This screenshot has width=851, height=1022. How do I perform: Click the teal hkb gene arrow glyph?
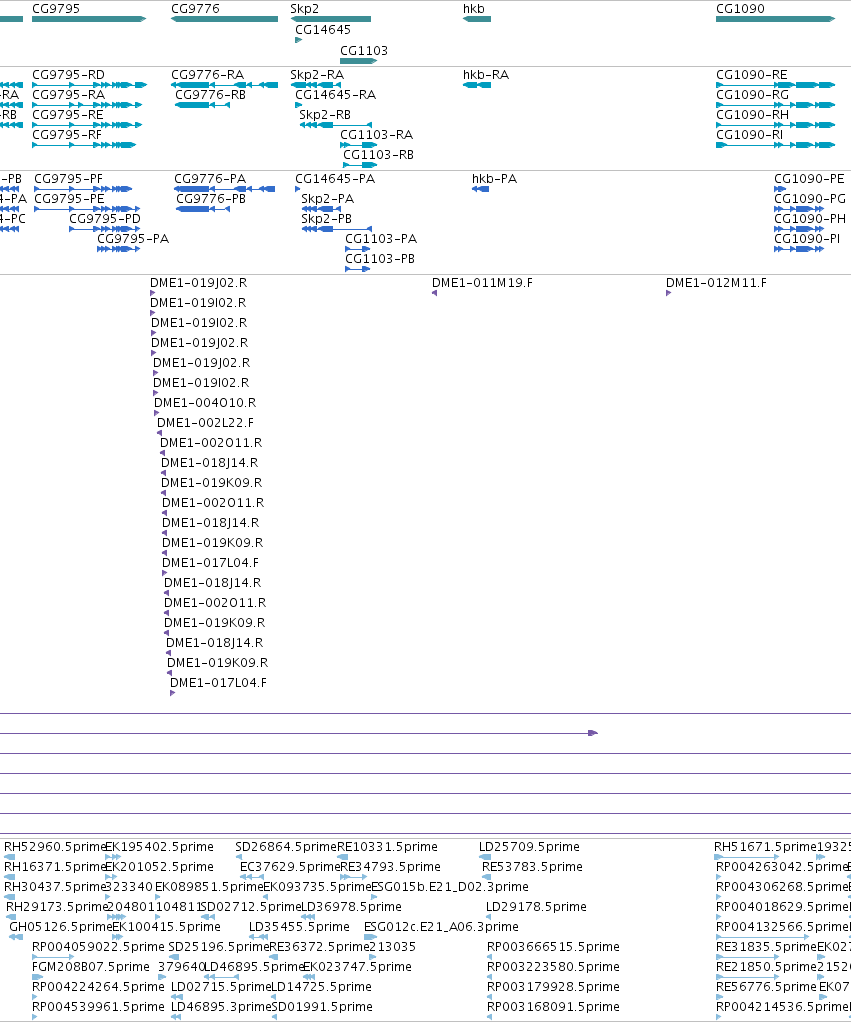[x=477, y=19]
